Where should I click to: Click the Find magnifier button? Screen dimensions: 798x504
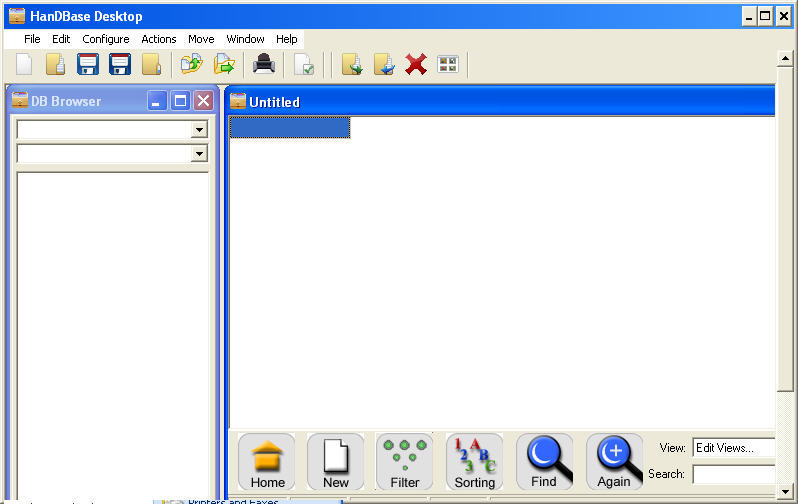544,462
